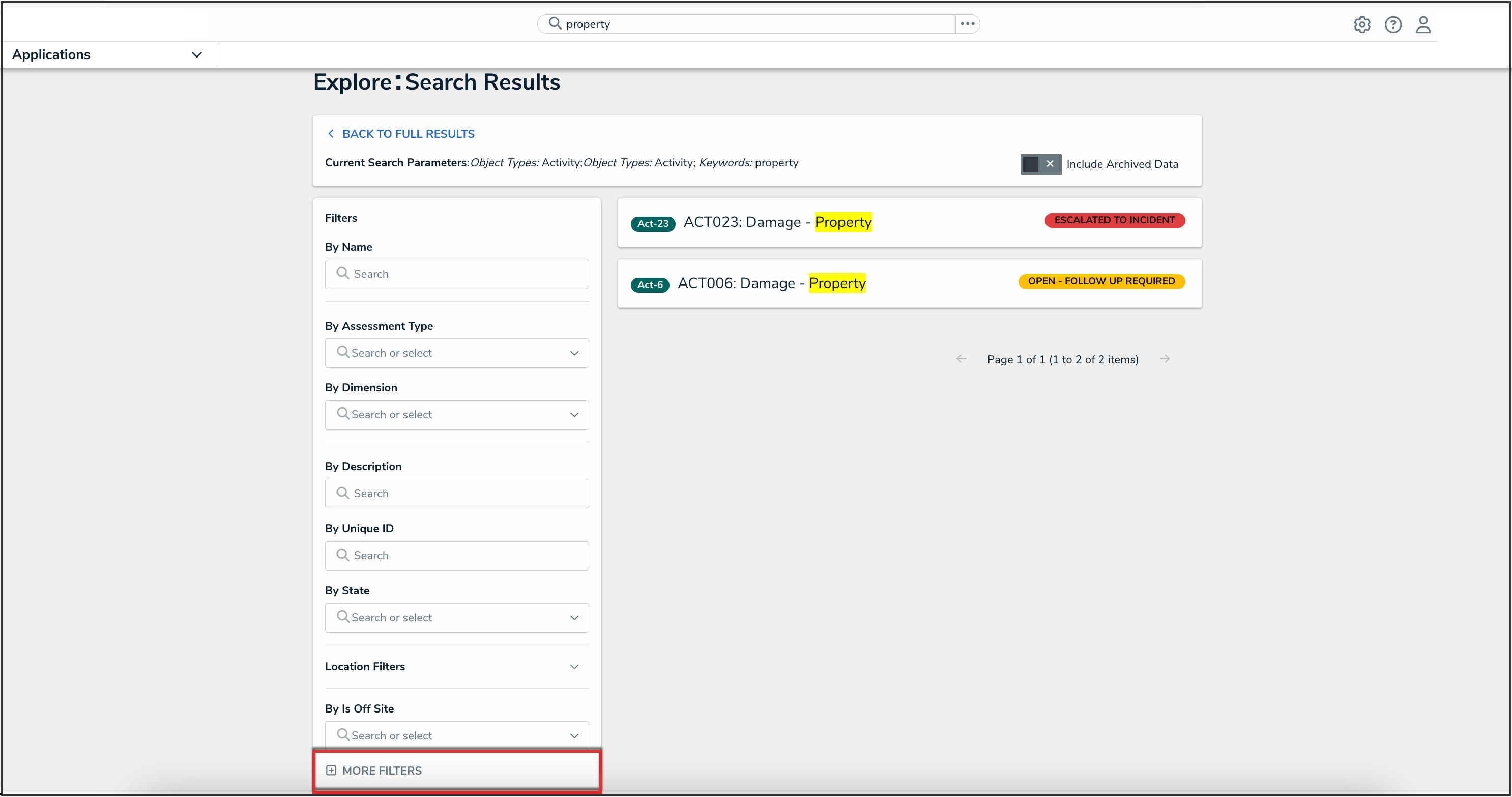Open ACT023: Damage - Property result
Screen dimensions: 1512x797
tap(777, 222)
